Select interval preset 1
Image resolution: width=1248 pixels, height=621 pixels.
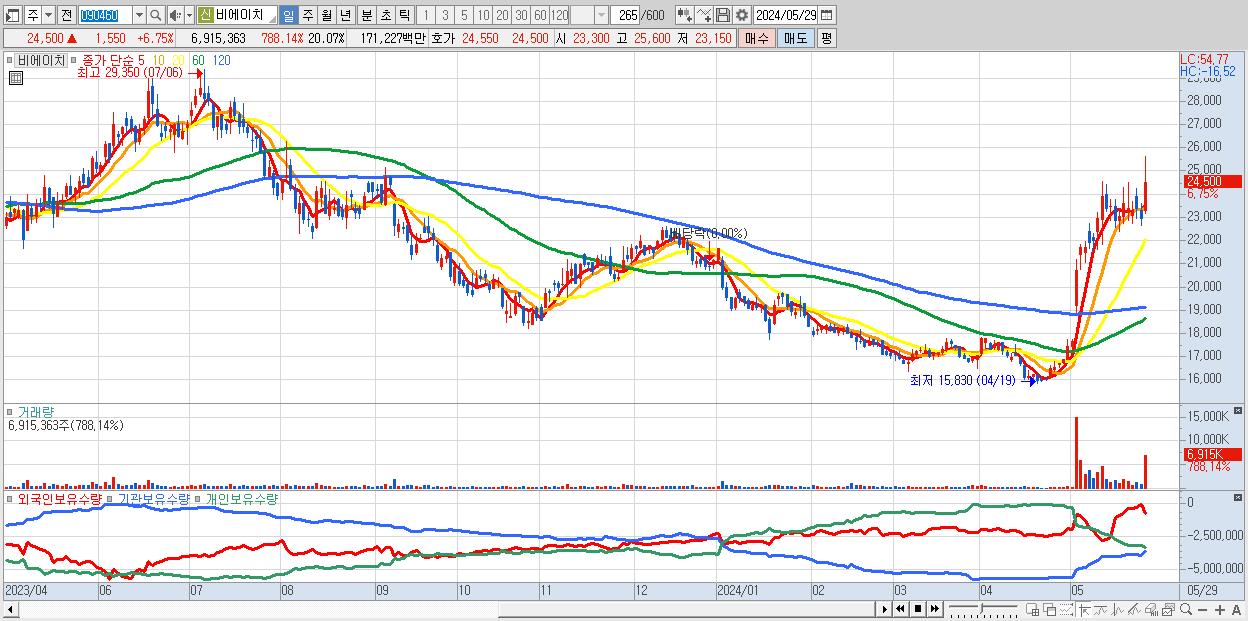[426, 15]
